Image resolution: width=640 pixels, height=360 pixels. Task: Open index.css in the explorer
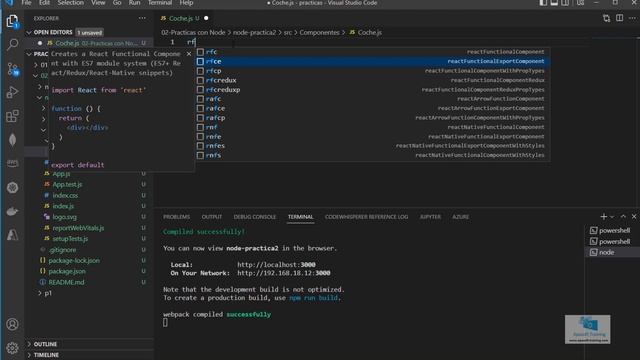[x=65, y=195]
